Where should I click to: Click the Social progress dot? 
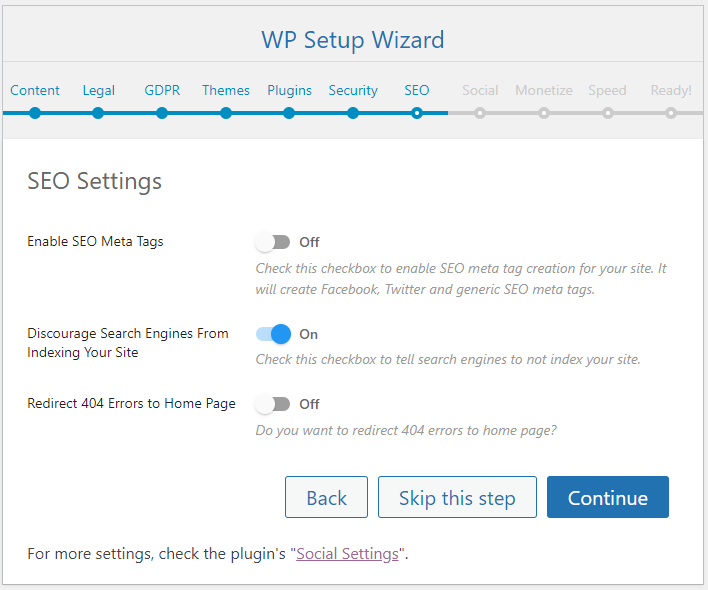[480, 113]
